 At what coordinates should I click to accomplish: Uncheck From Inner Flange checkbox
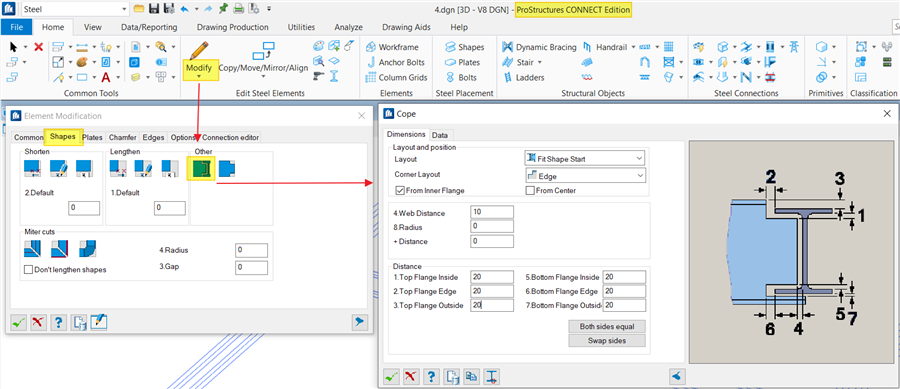coord(400,190)
